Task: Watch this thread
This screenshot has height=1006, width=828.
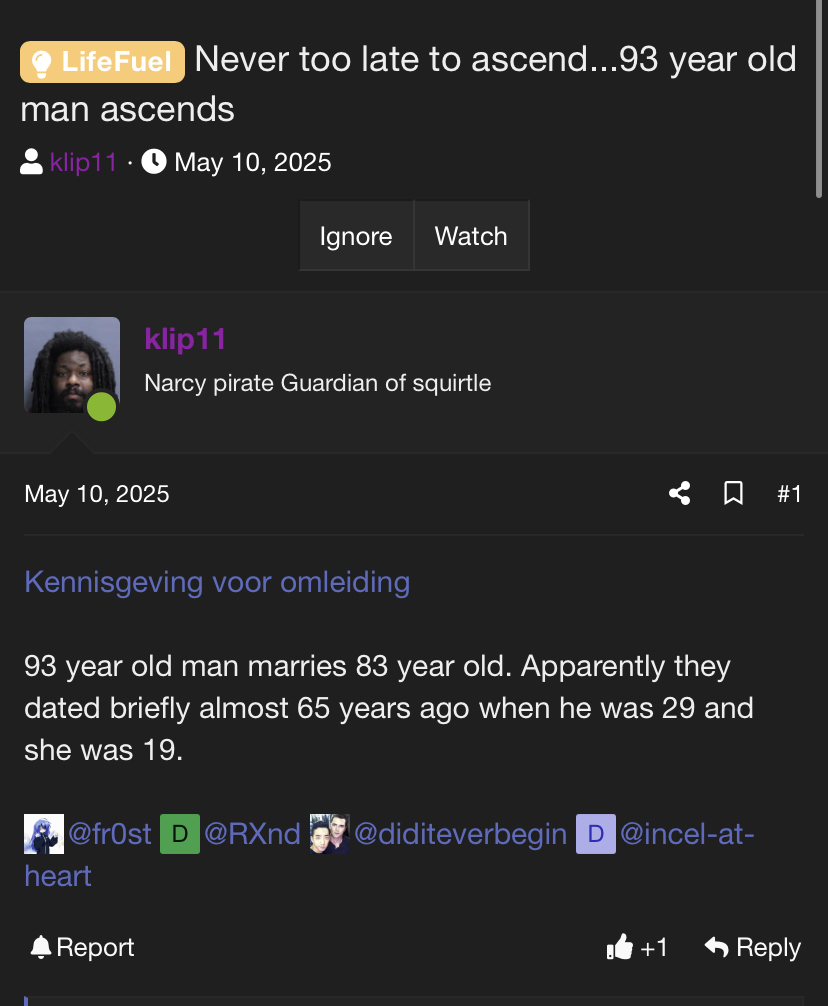Action: click(x=471, y=236)
